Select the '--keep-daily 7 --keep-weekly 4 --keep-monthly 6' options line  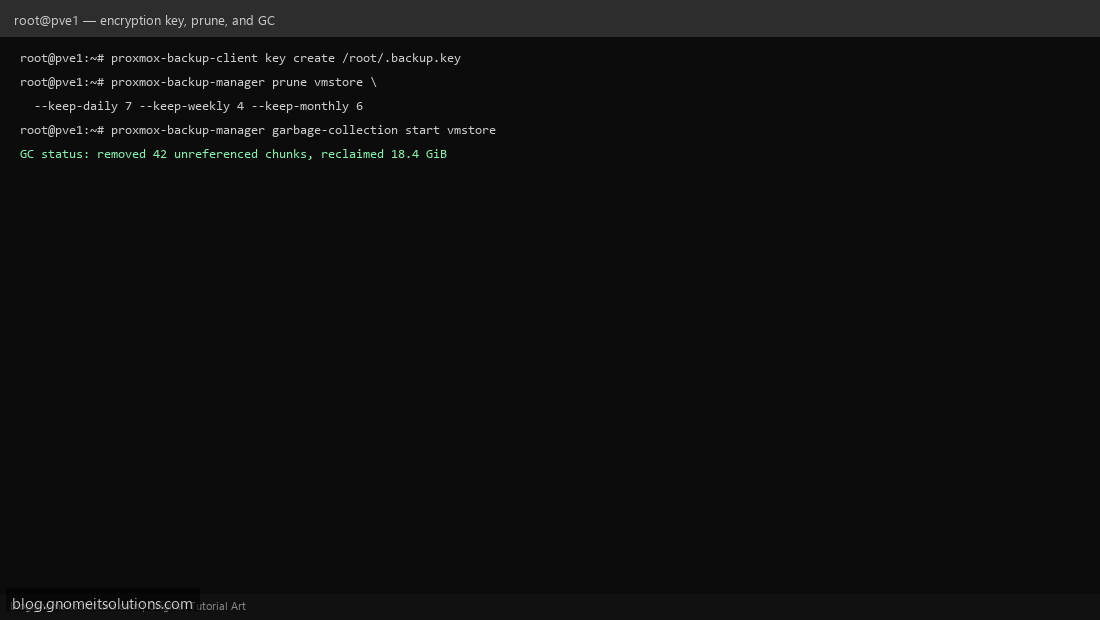[198, 106]
